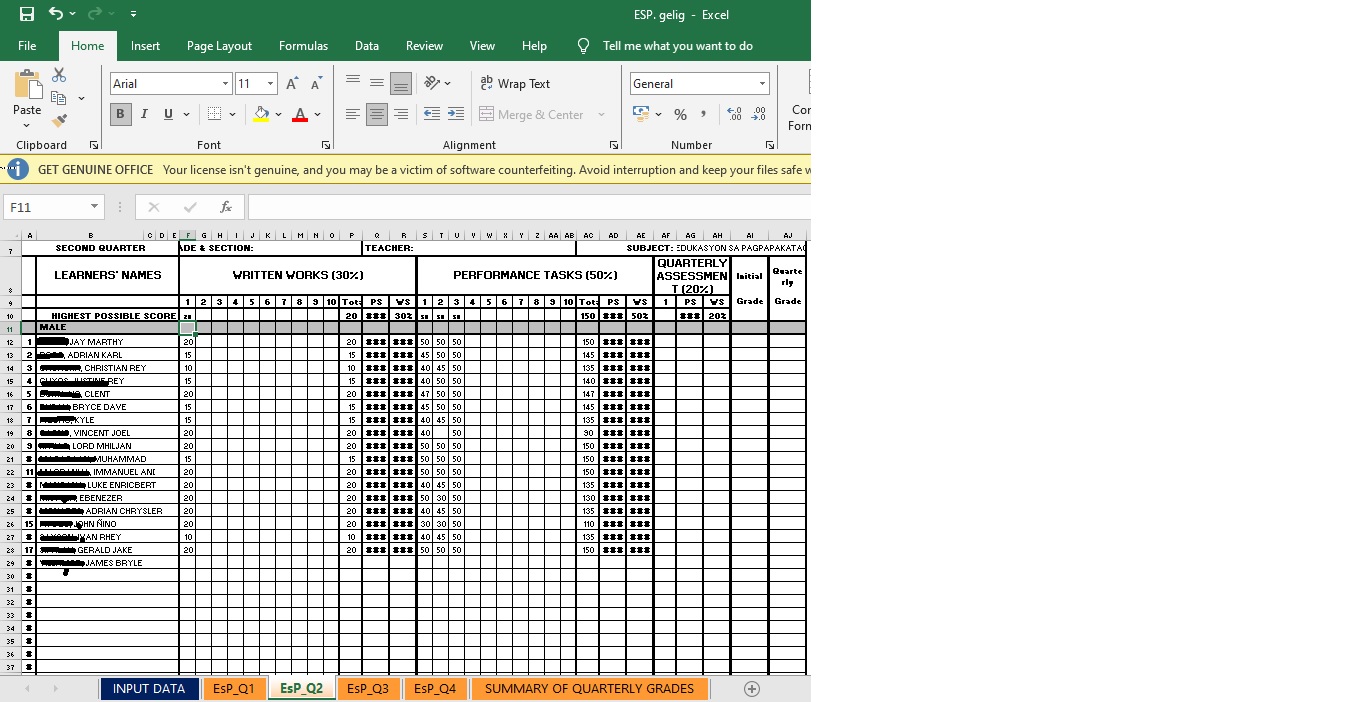
Task: Toggle Wrap Text
Action: [x=515, y=84]
